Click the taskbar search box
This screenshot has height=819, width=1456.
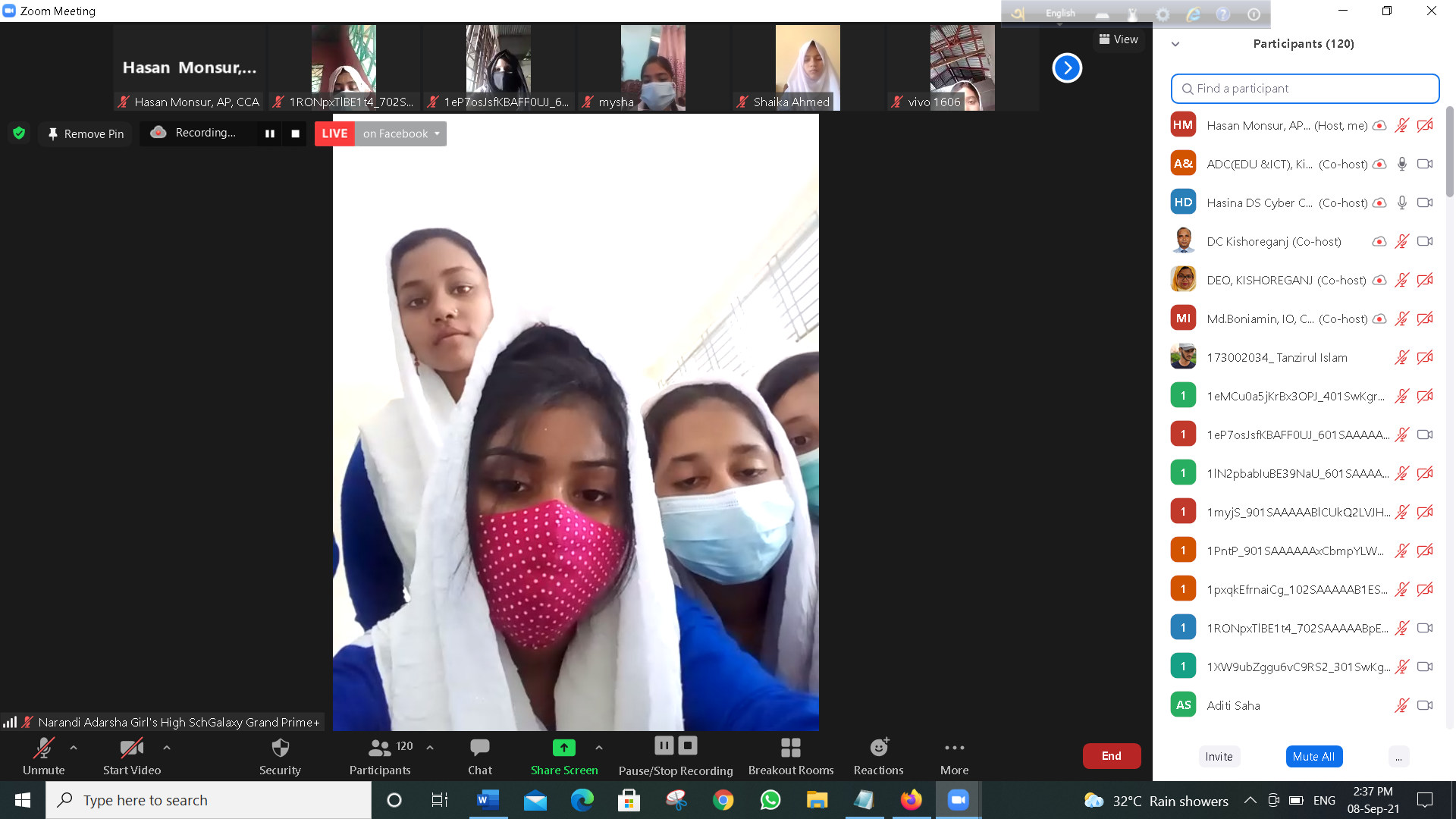(209, 800)
